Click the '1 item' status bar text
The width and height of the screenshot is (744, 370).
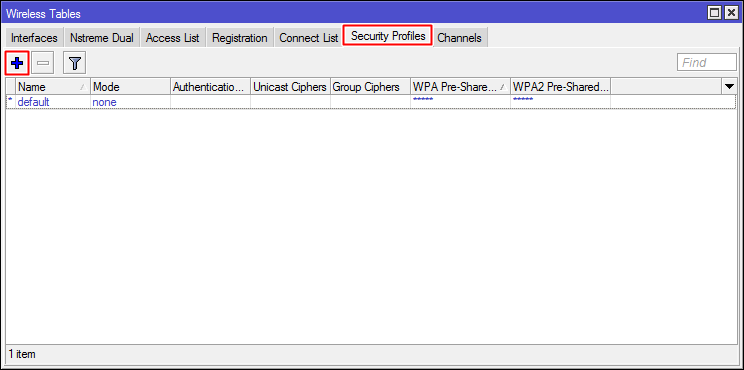click(x=22, y=354)
